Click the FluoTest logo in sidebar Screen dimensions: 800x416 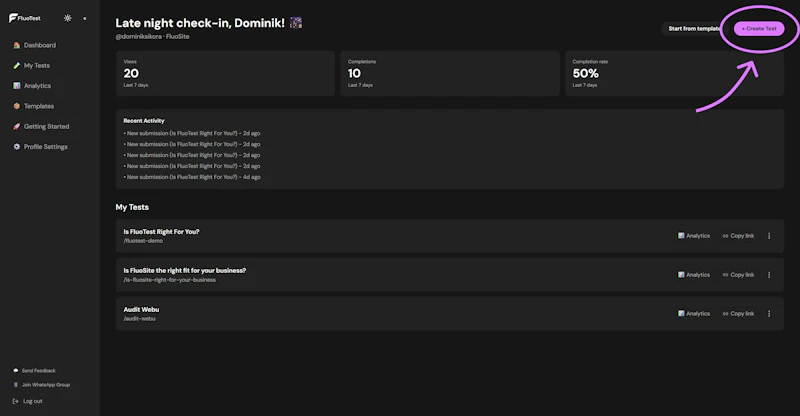(24, 18)
